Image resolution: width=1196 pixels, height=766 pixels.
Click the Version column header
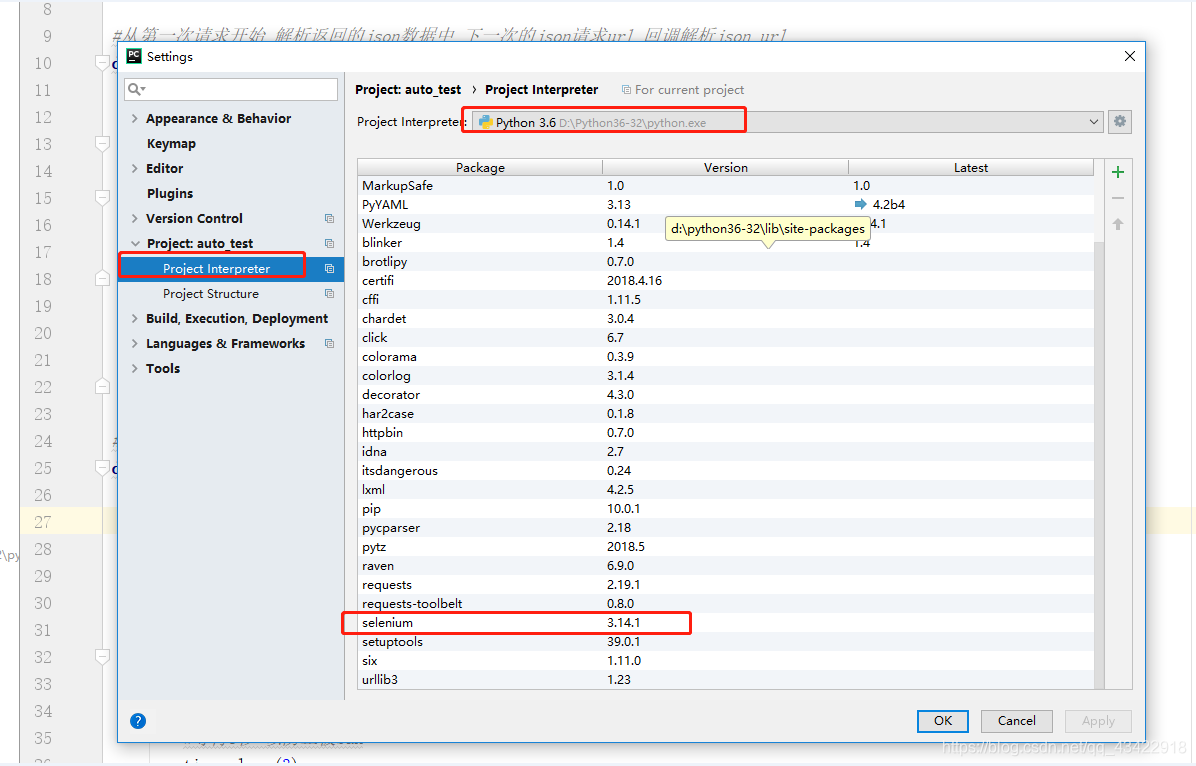click(725, 168)
